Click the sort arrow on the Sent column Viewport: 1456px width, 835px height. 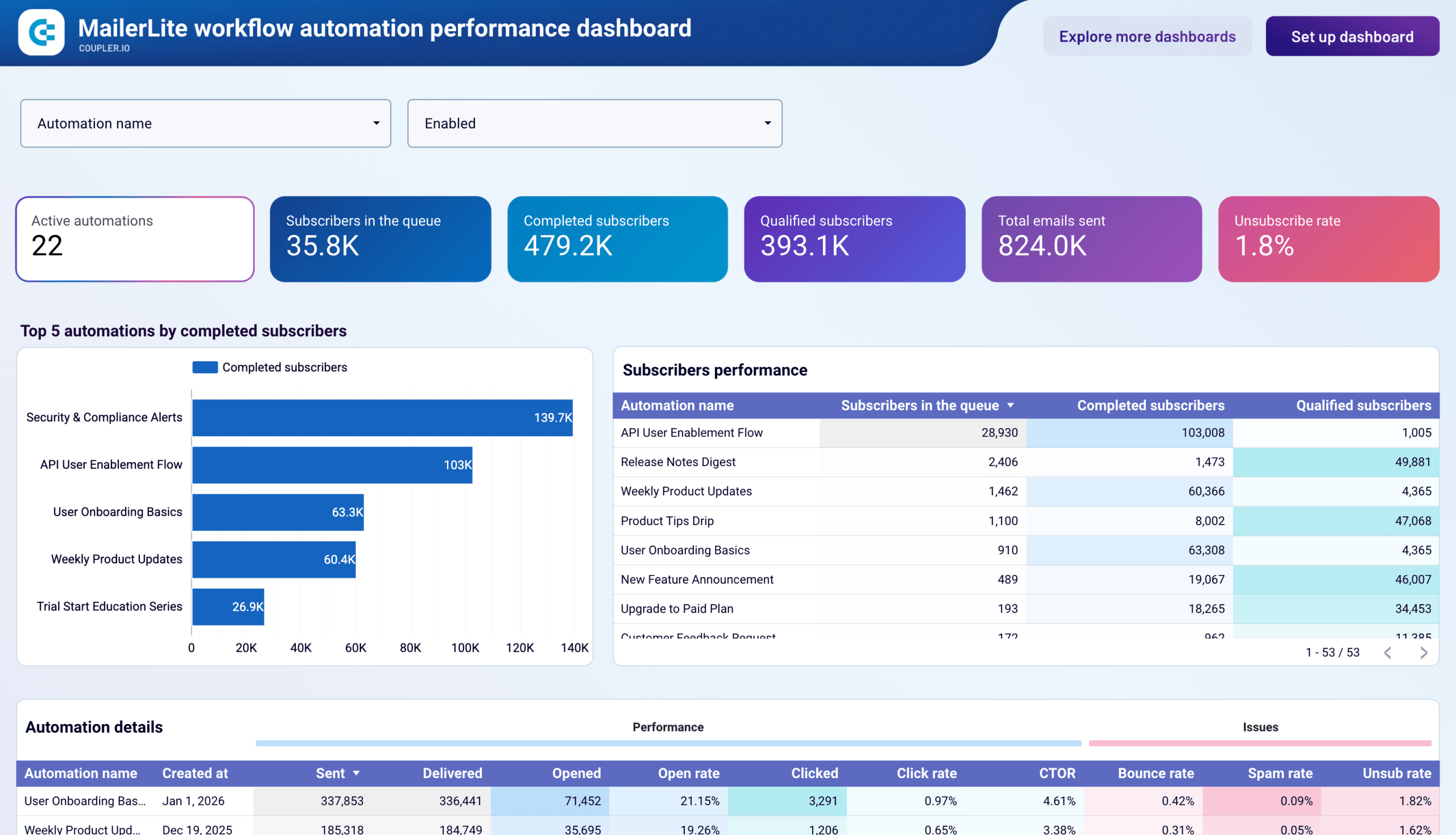(357, 773)
